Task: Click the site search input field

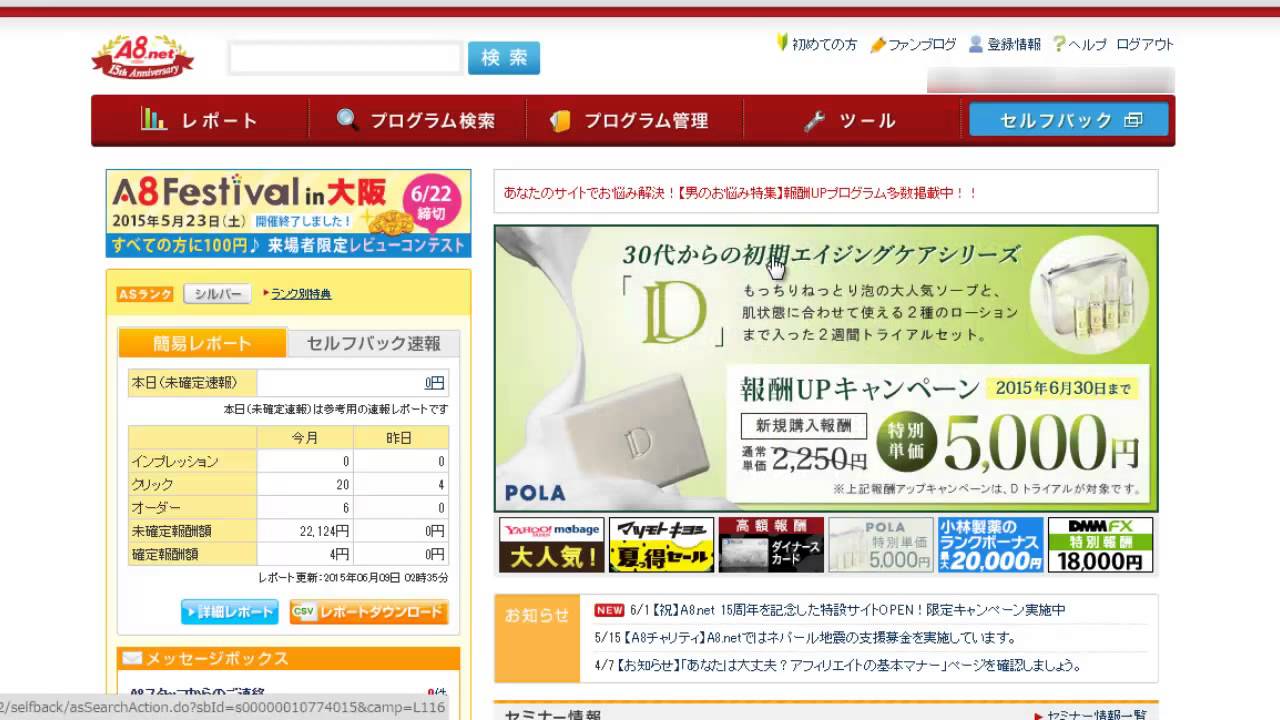Action: tap(346, 58)
